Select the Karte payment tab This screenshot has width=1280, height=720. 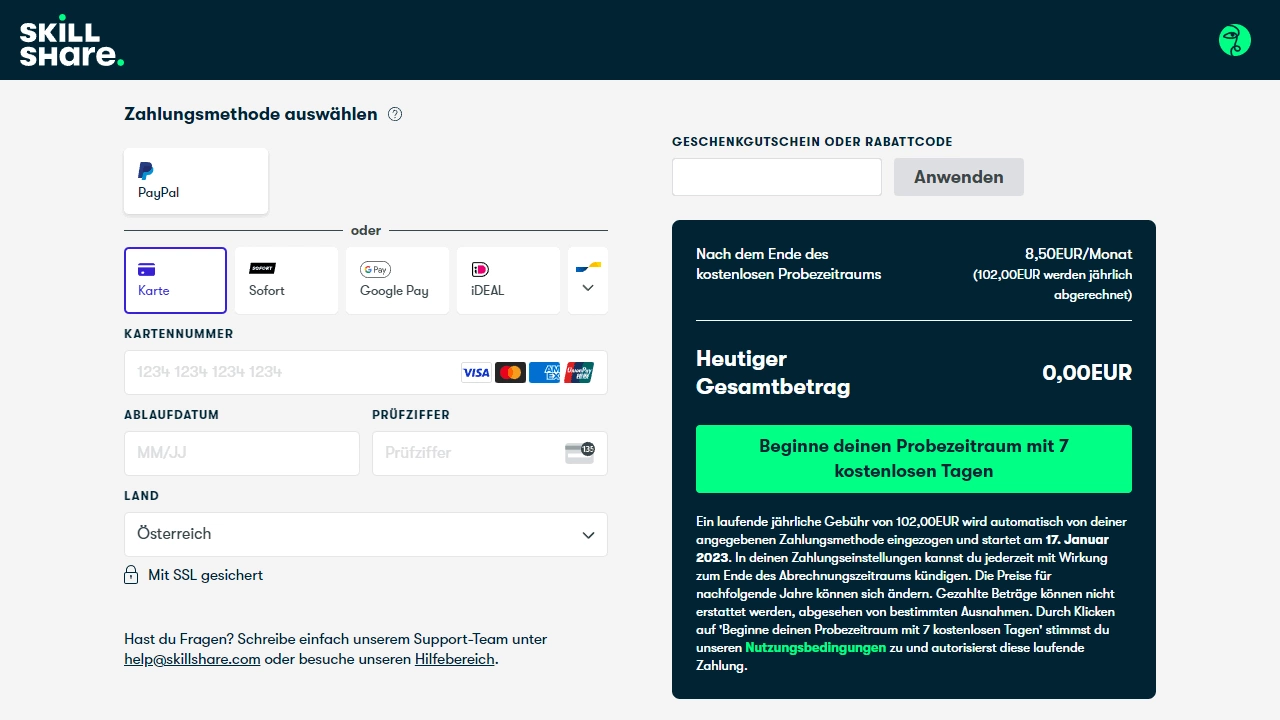click(175, 281)
